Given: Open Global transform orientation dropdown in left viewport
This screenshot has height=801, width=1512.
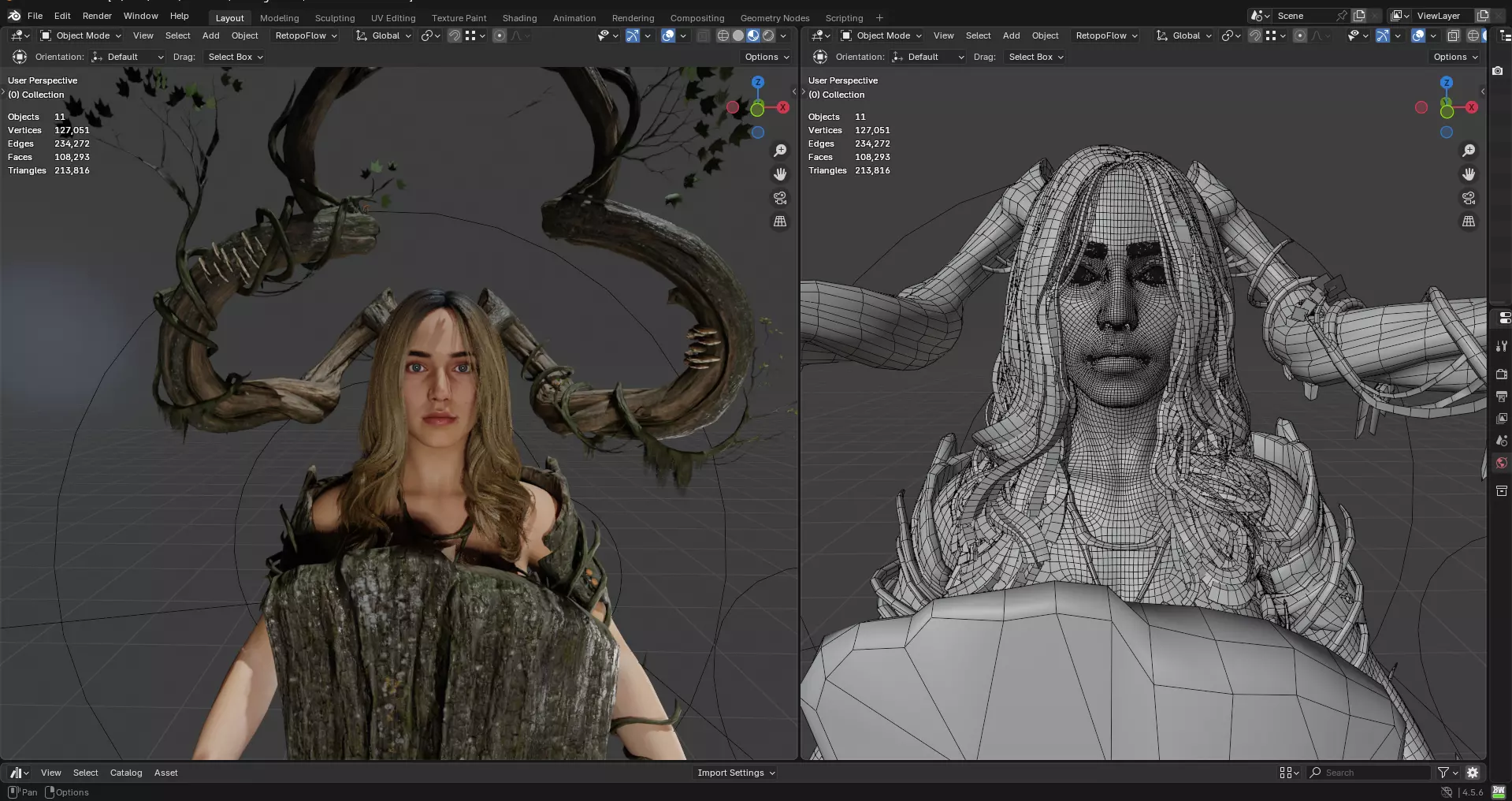Looking at the screenshot, I should (x=384, y=35).
